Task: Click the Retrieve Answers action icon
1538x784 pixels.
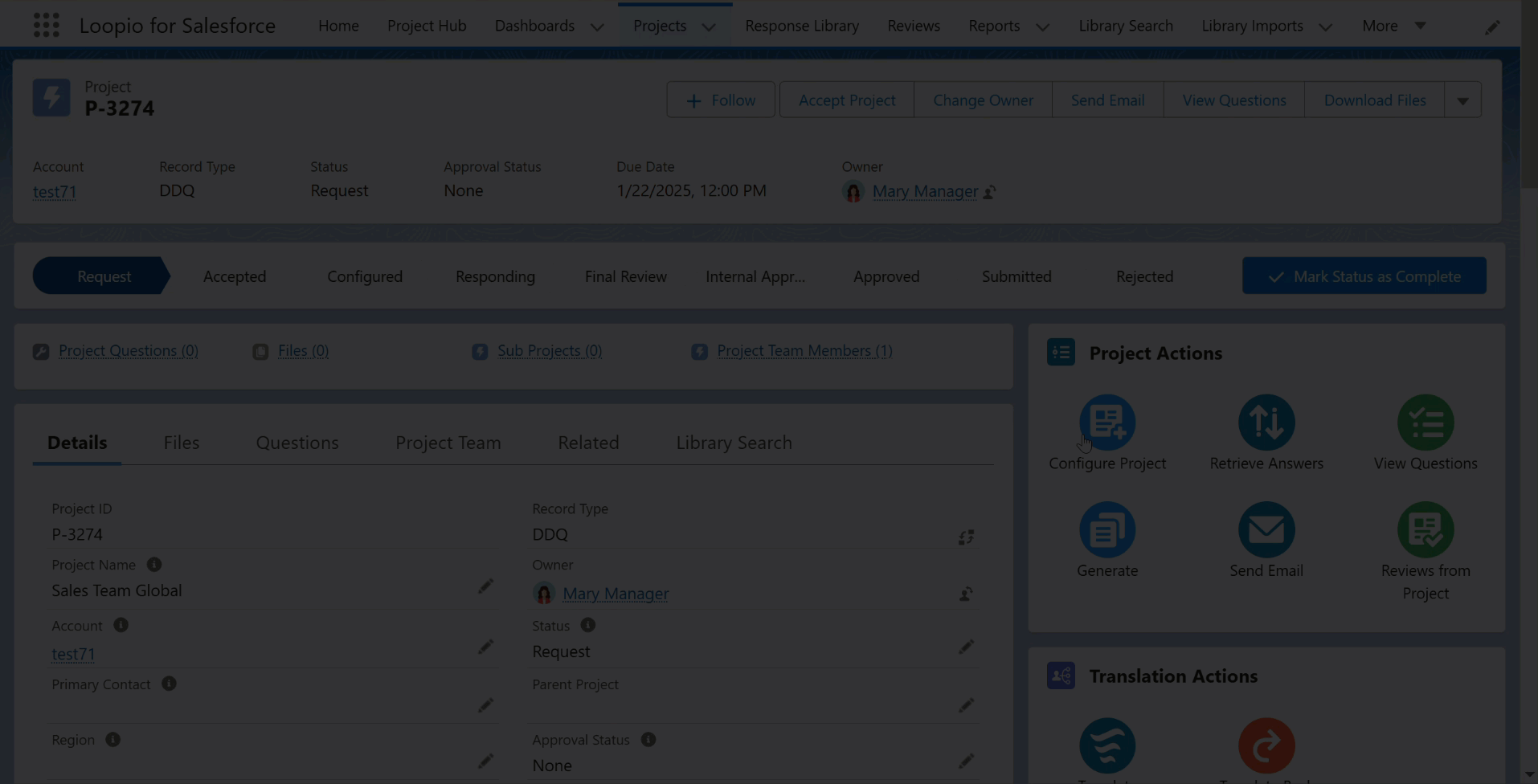Action: (x=1266, y=422)
